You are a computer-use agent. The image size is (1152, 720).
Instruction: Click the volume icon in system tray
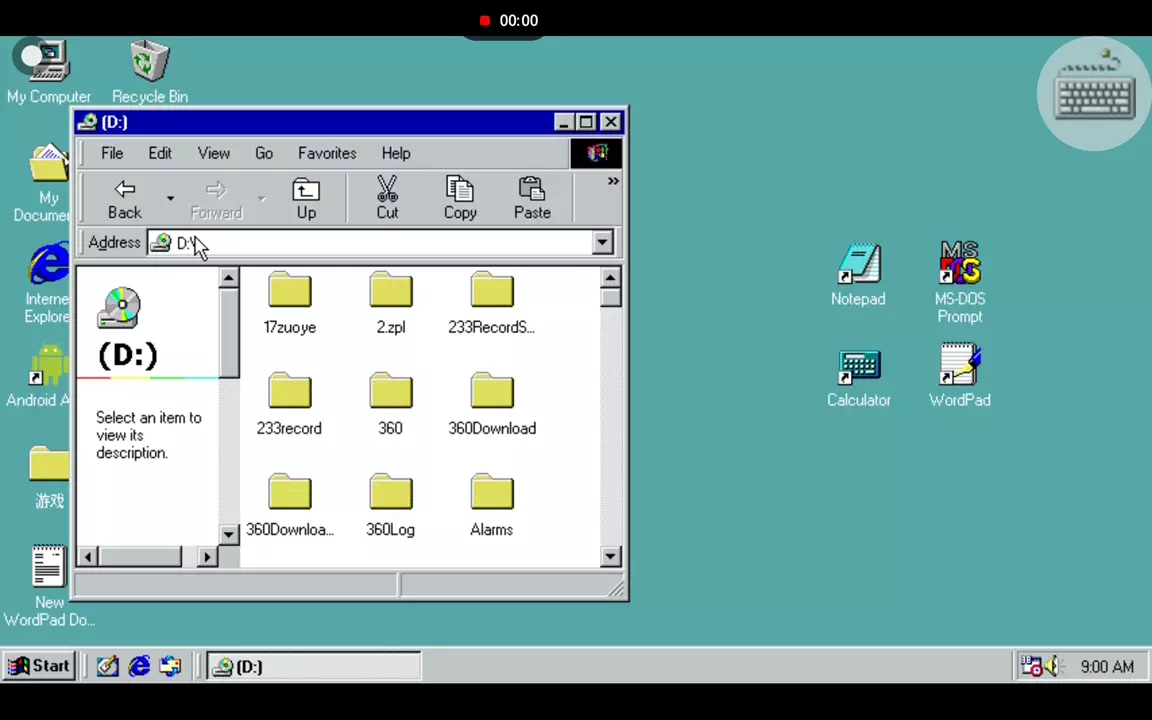(1053, 667)
